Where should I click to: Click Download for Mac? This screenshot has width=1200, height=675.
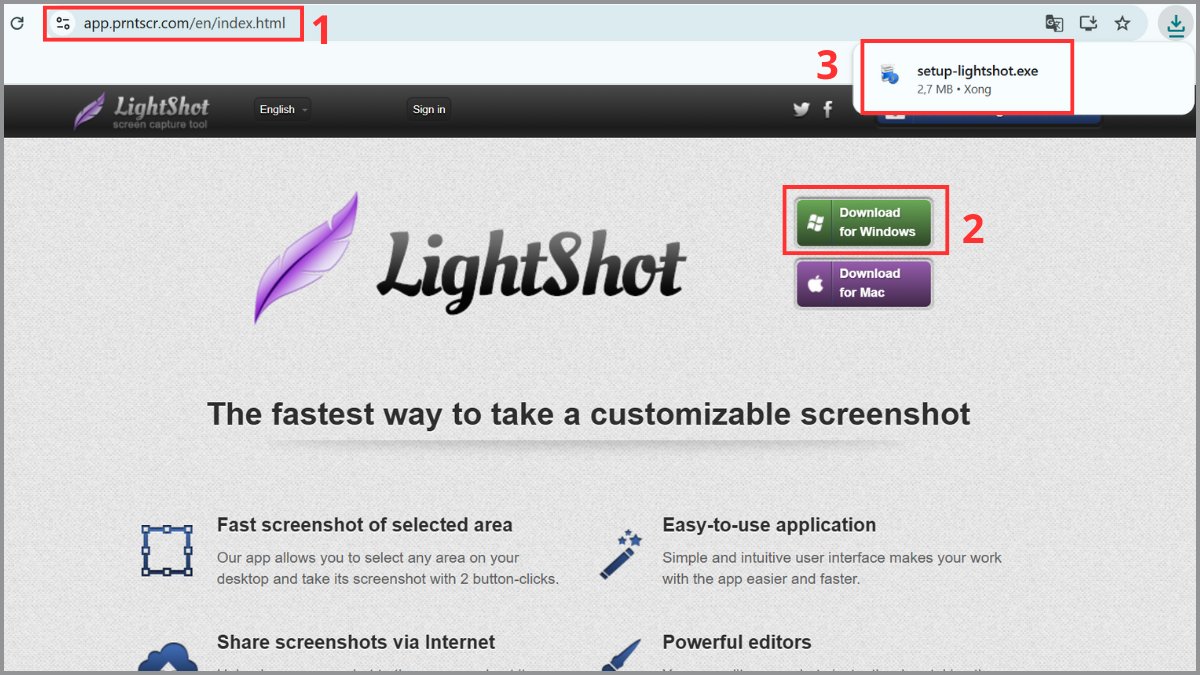864,283
